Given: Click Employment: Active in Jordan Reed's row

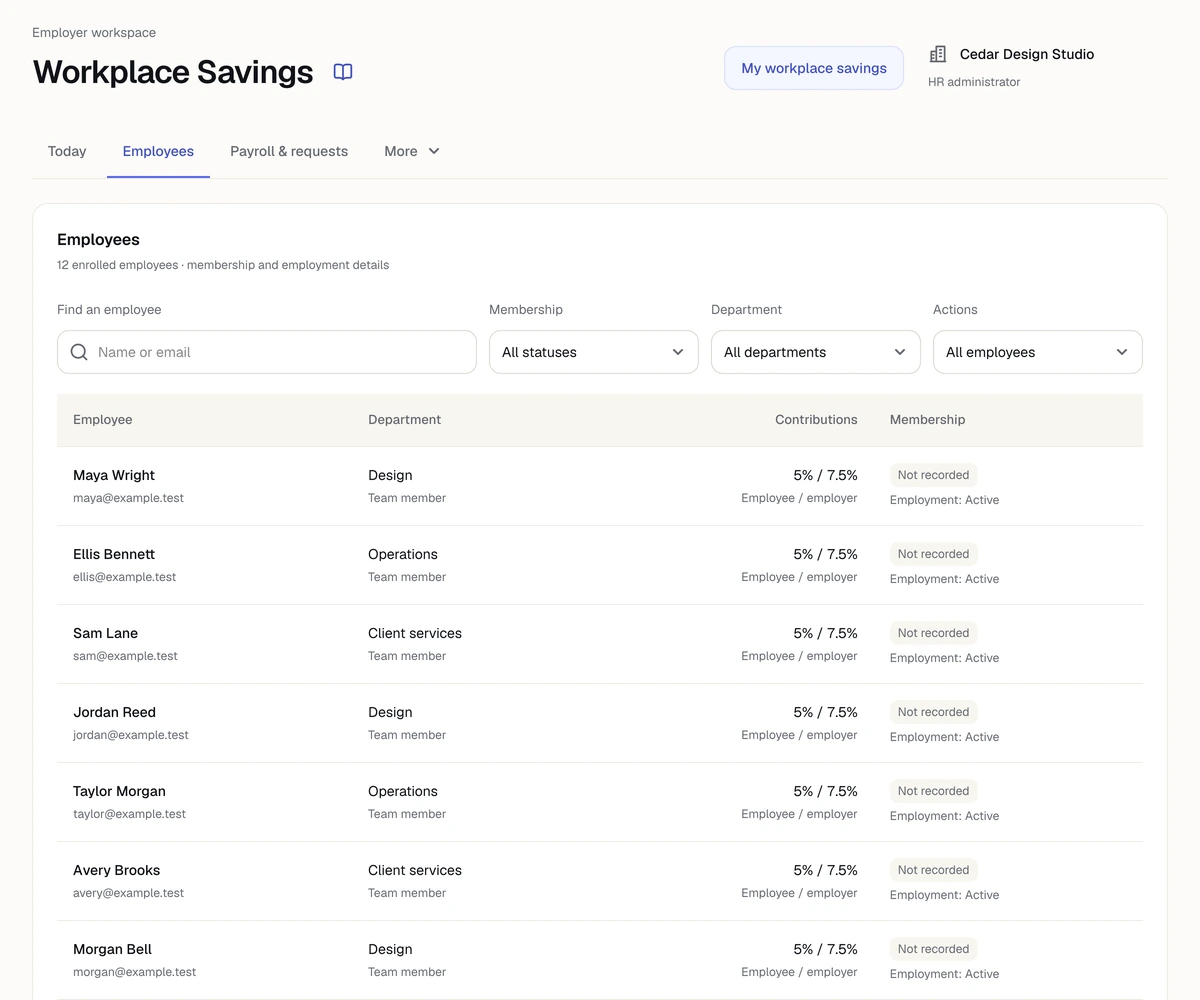Looking at the screenshot, I should (x=944, y=737).
